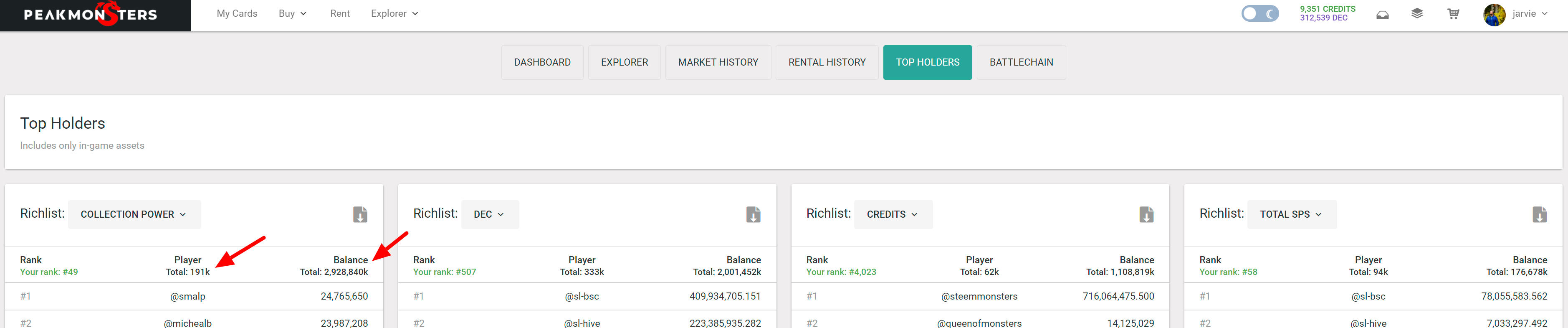Download the Credits richlist file

point(1146,214)
